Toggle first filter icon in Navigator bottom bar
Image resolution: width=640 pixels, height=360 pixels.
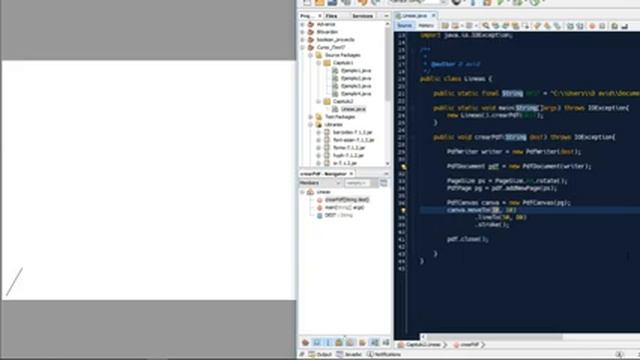[305, 342]
